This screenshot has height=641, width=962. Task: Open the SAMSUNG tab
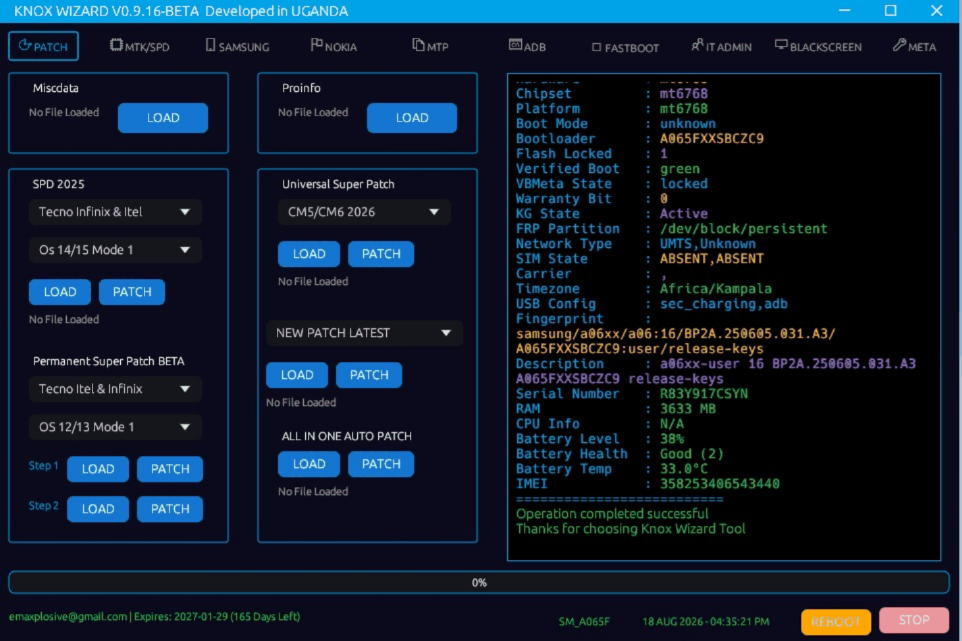237,46
